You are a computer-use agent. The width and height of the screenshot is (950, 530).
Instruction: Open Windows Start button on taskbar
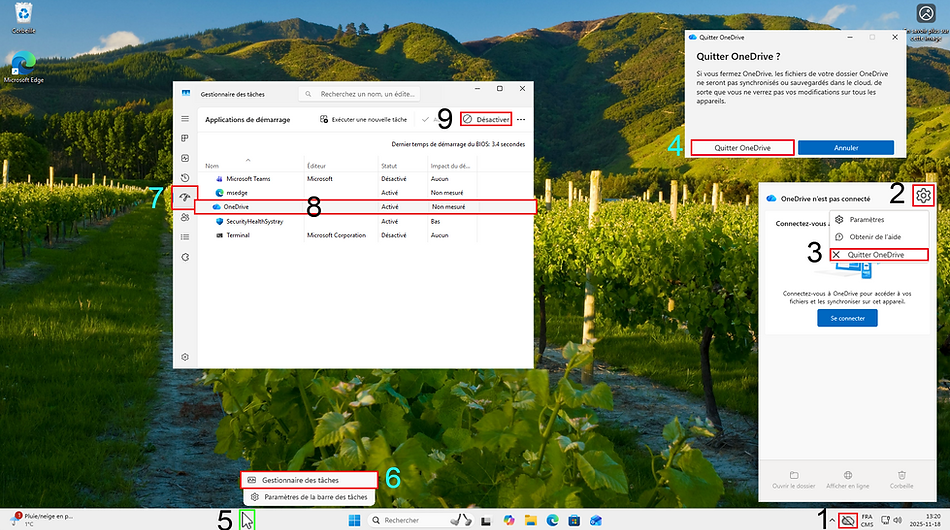(354, 520)
